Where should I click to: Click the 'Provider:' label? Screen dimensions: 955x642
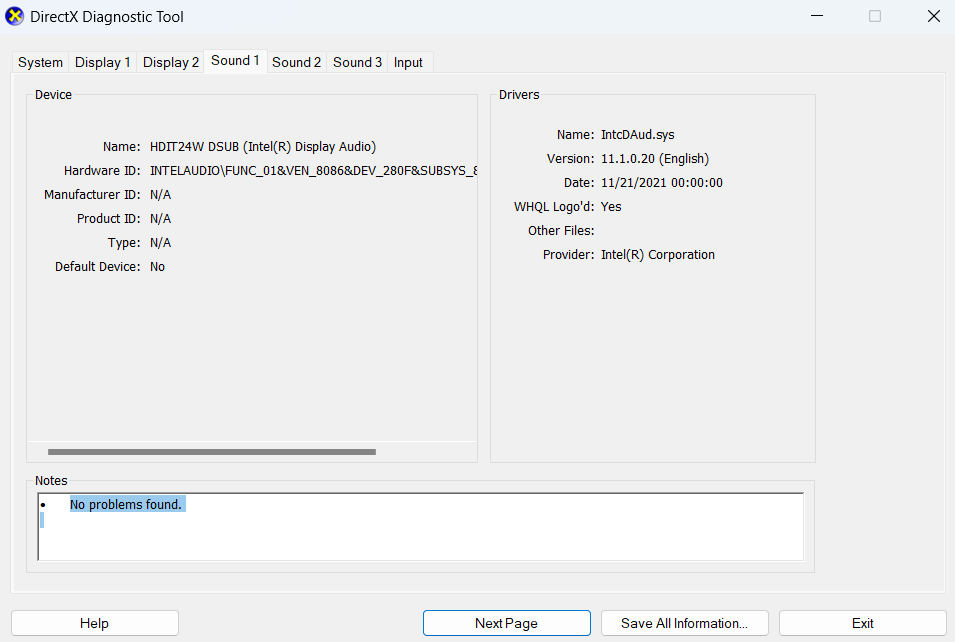pos(569,255)
